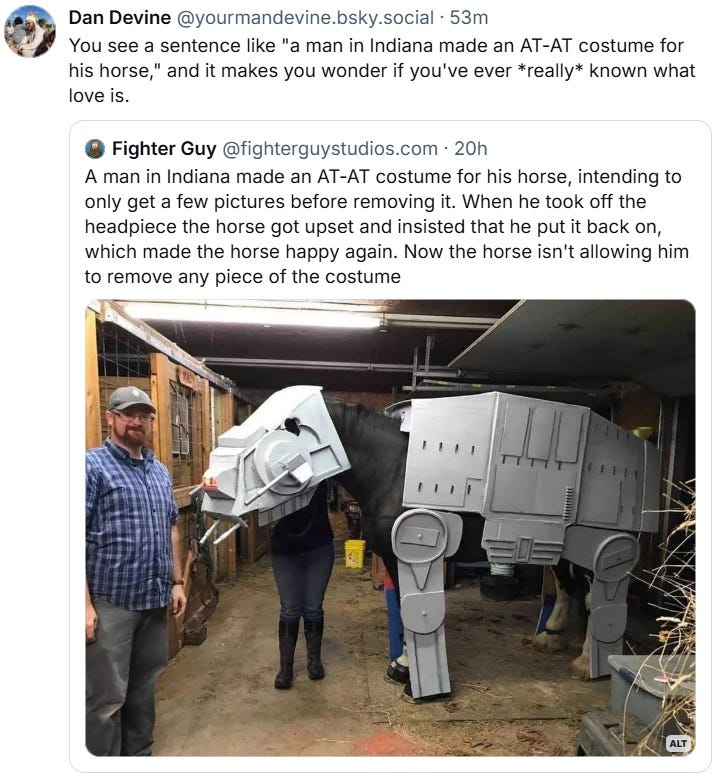Open the 53m post timestamp

(469, 18)
